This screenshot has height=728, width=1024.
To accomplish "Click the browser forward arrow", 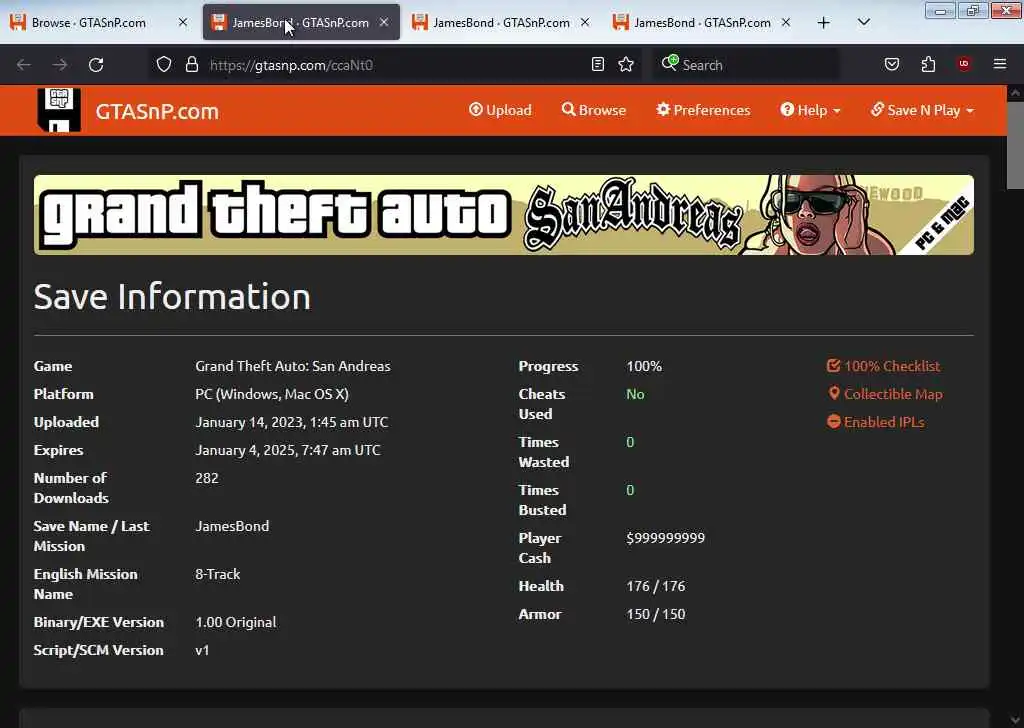I will pos(60,65).
